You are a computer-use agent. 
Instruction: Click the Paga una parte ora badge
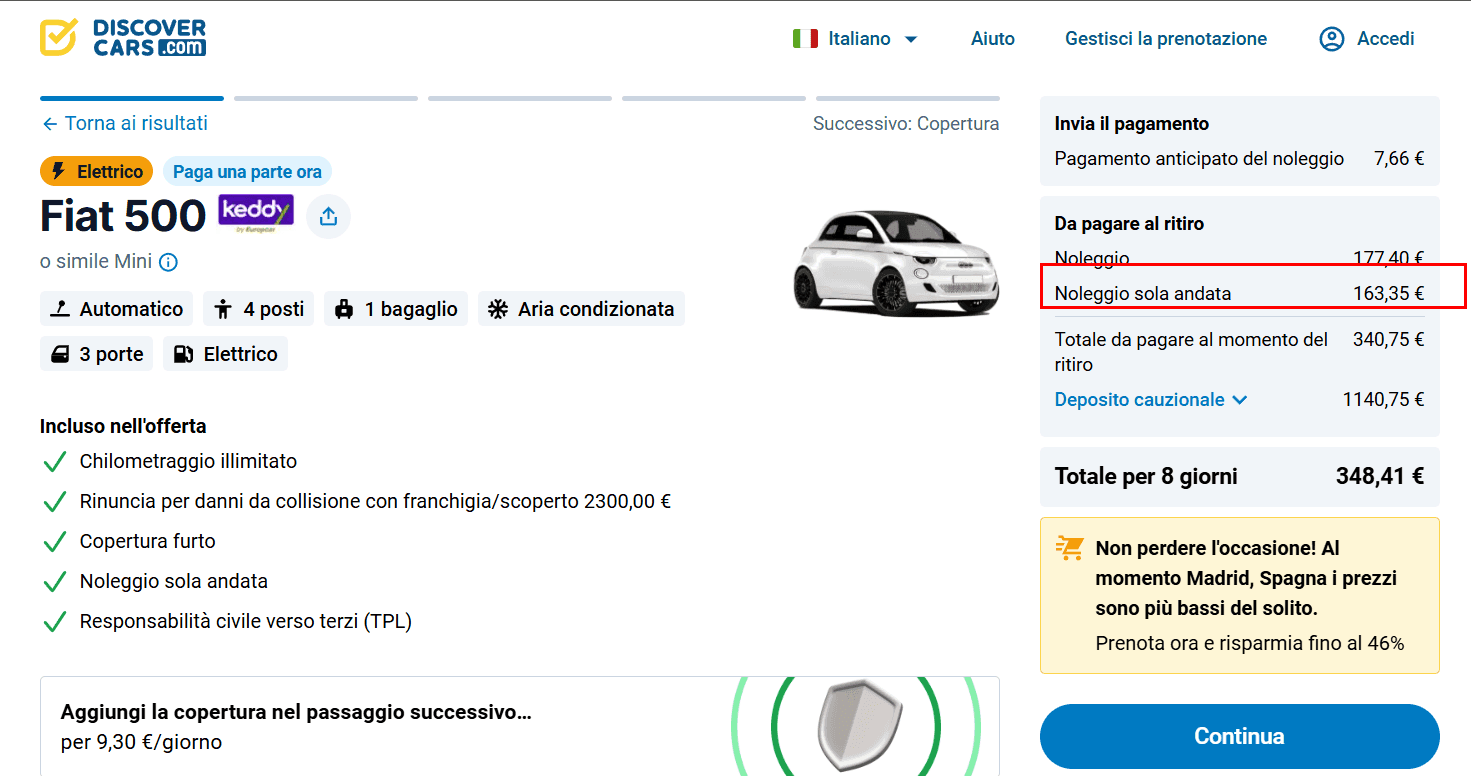[247, 172]
